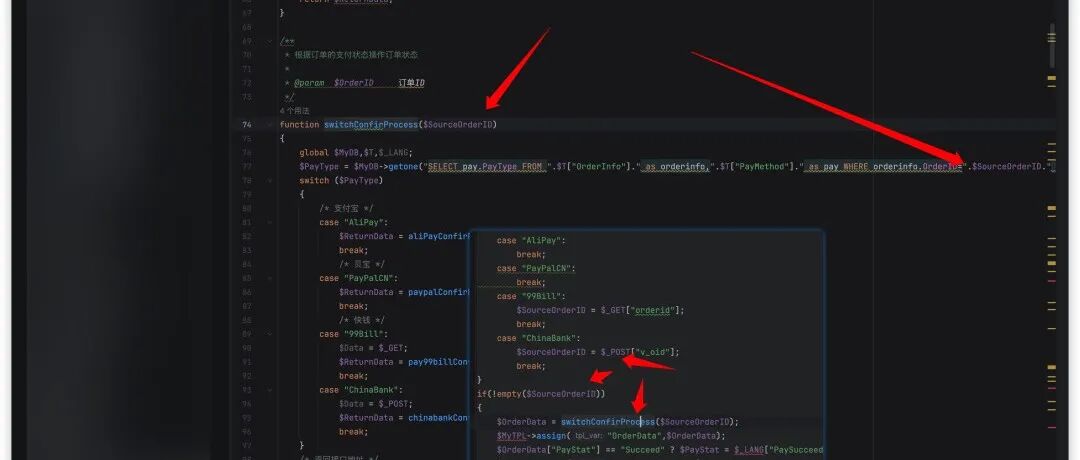Screen dimensions: 1080x460
Task: Click switchConfirProcess in the function declaration
Action: pos(371,125)
